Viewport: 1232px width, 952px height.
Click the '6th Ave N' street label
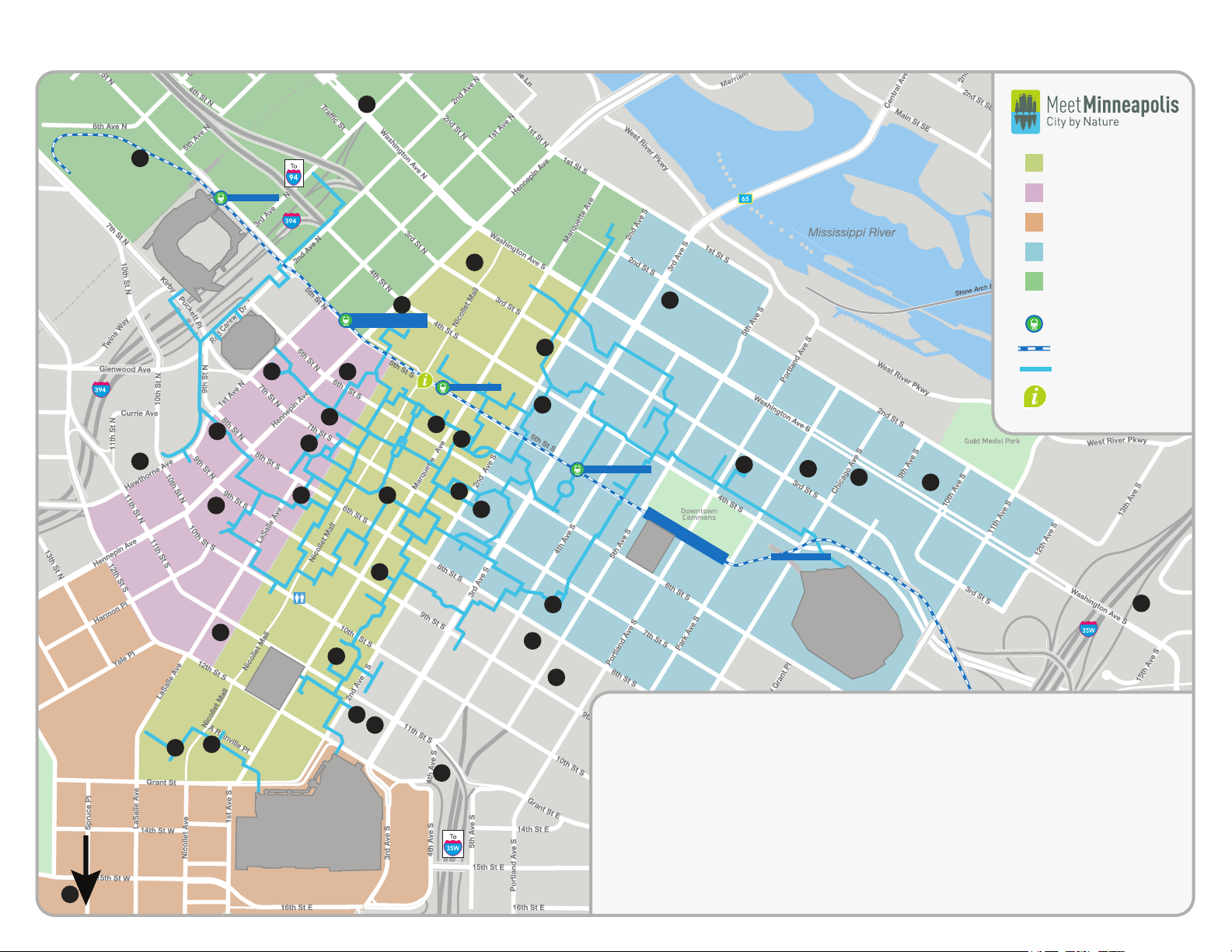[x=110, y=126]
